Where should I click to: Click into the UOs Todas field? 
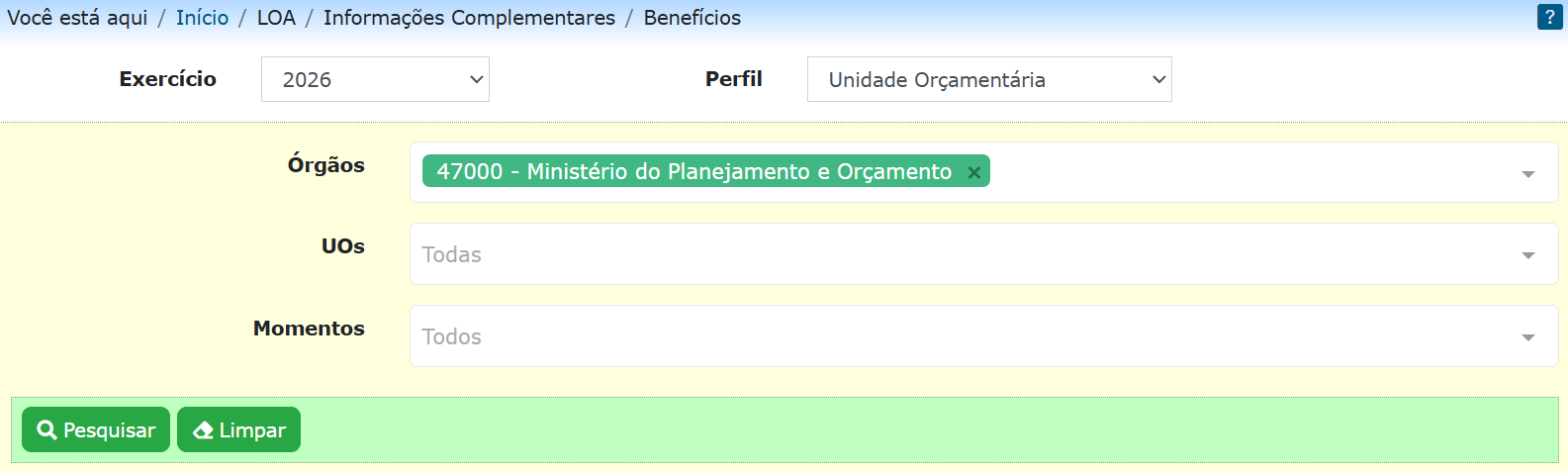[983, 254]
